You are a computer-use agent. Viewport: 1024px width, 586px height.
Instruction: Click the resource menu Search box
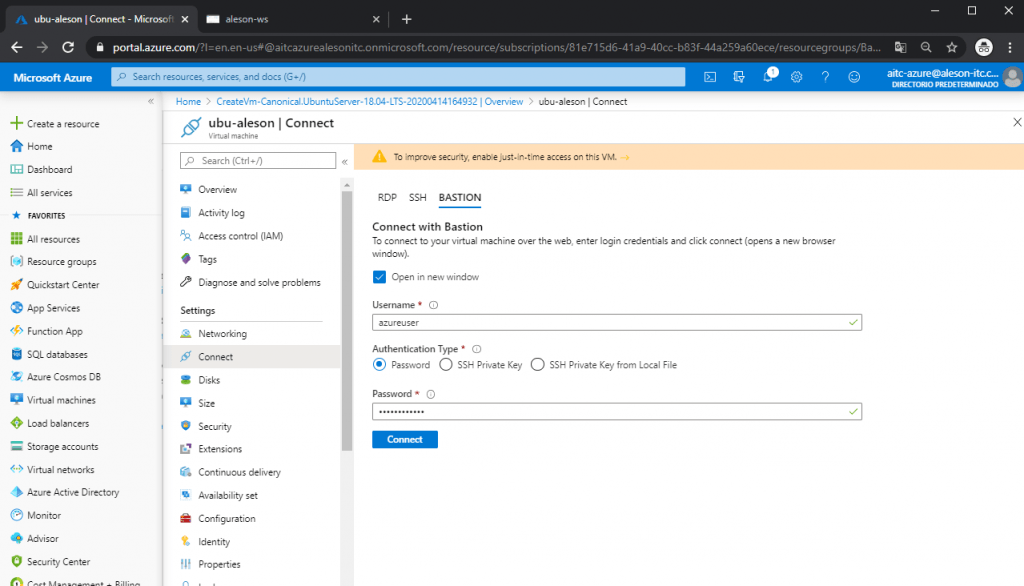(258, 161)
